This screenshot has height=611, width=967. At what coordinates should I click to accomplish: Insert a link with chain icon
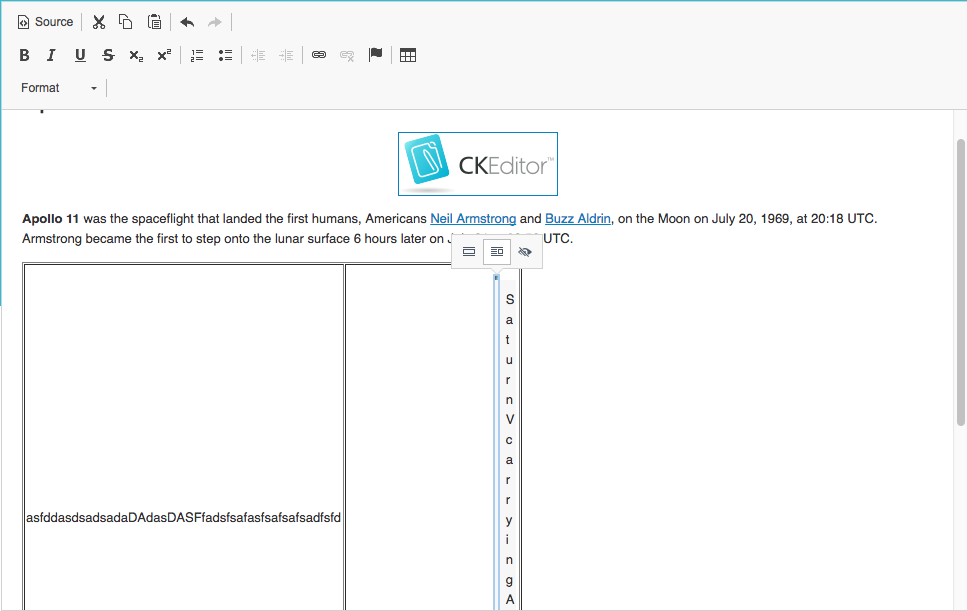point(319,55)
